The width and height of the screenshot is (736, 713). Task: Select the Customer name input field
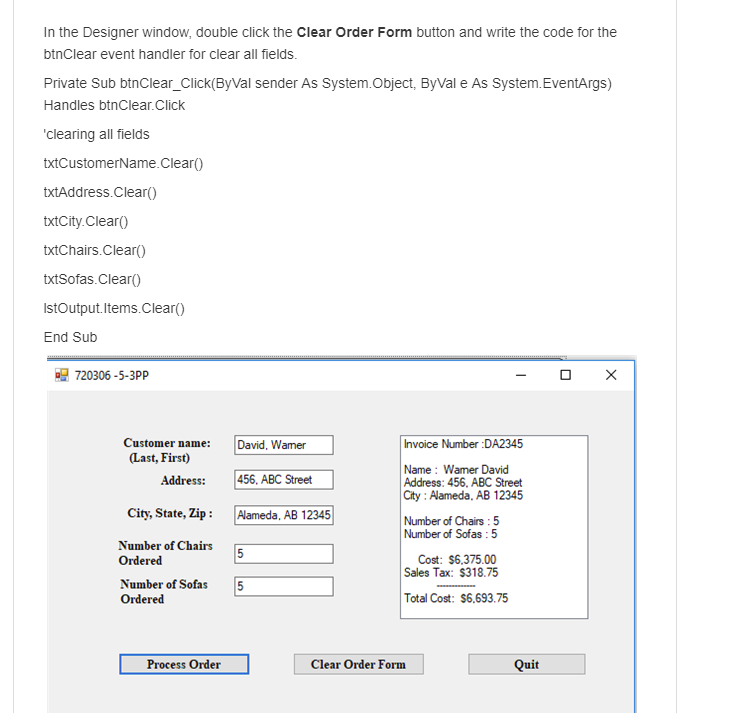tap(284, 445)
